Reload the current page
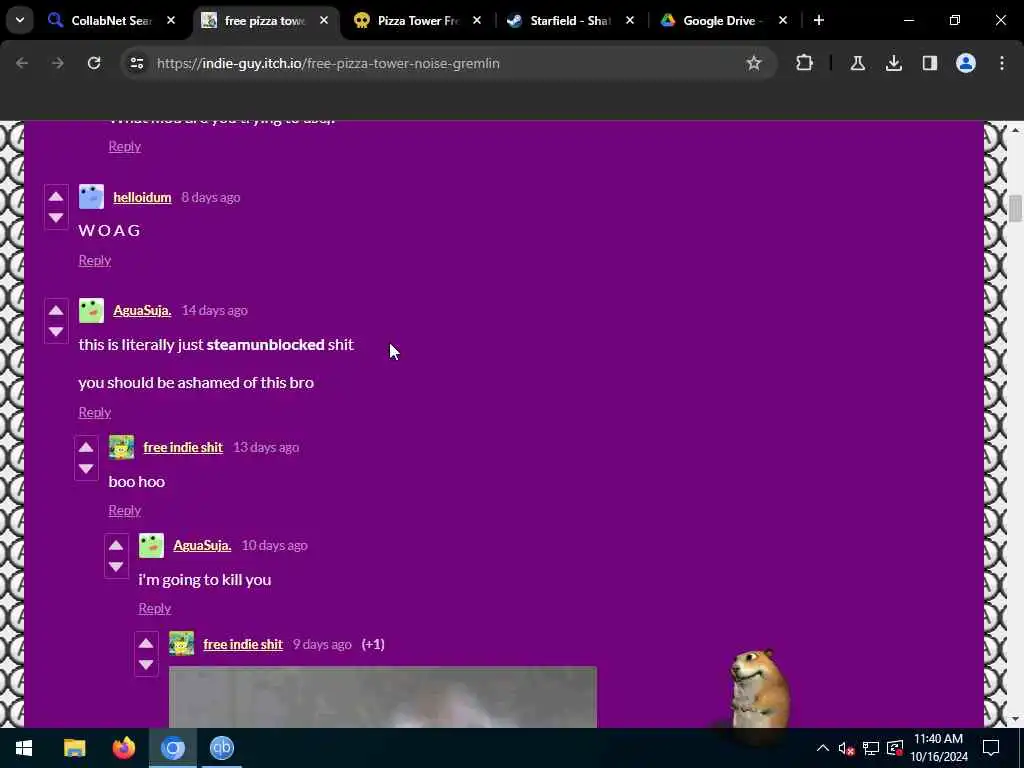The width and height of the screenshot is (1024, 768). tap(94, 63)
